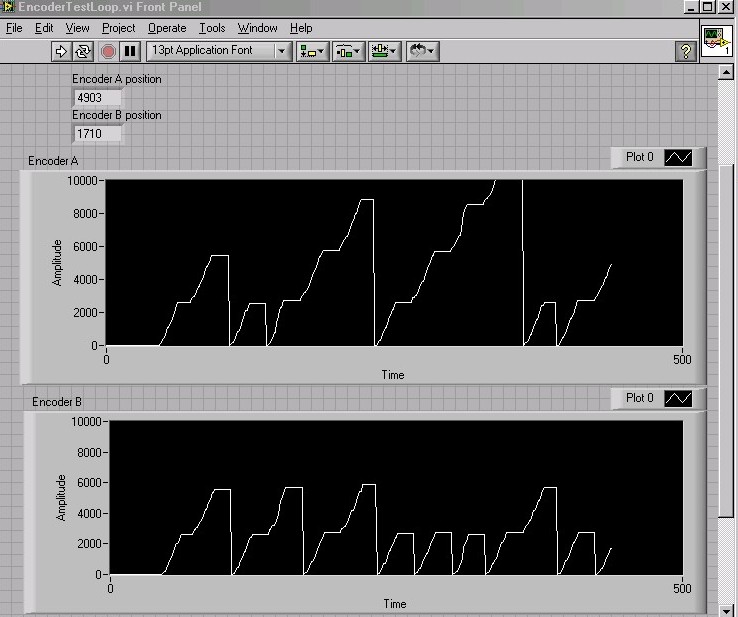
Task: Click the Time axis label on Encoder B chart
Action: [x=395, y=604]
